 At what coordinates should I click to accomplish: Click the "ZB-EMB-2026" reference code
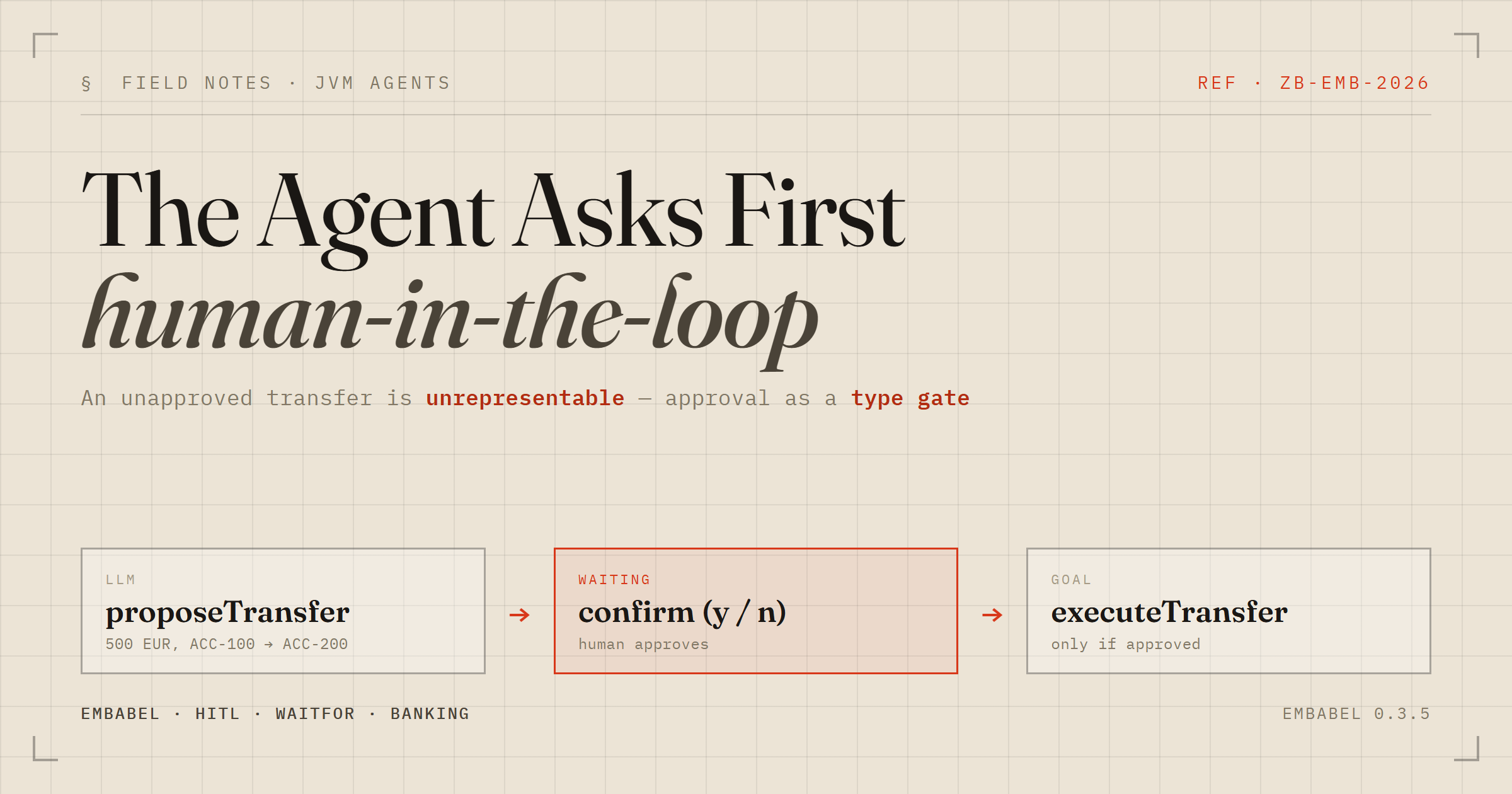click(x=1355, y=83)
